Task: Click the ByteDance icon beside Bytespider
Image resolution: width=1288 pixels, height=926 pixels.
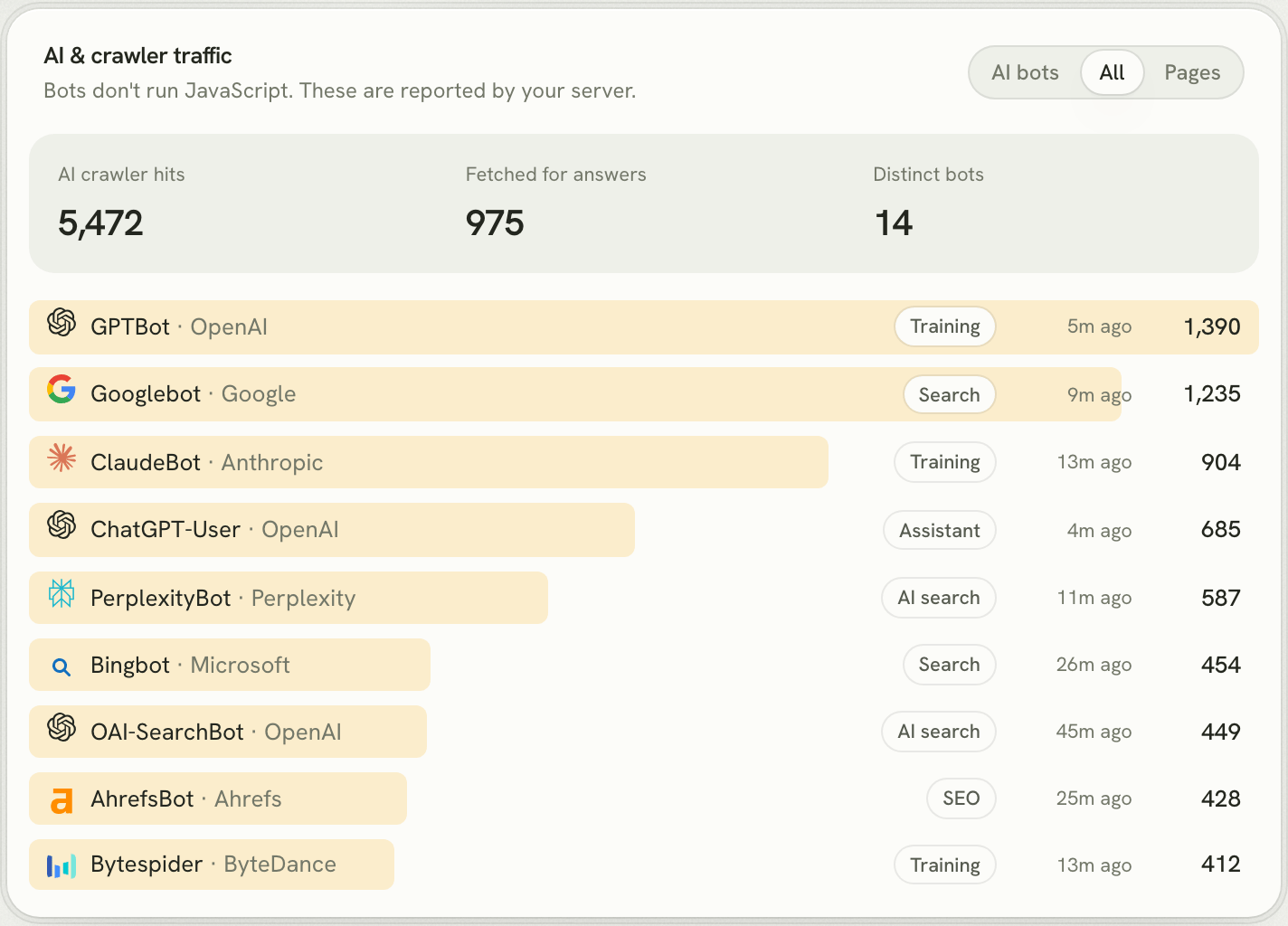Action: [x=62, y=866]
